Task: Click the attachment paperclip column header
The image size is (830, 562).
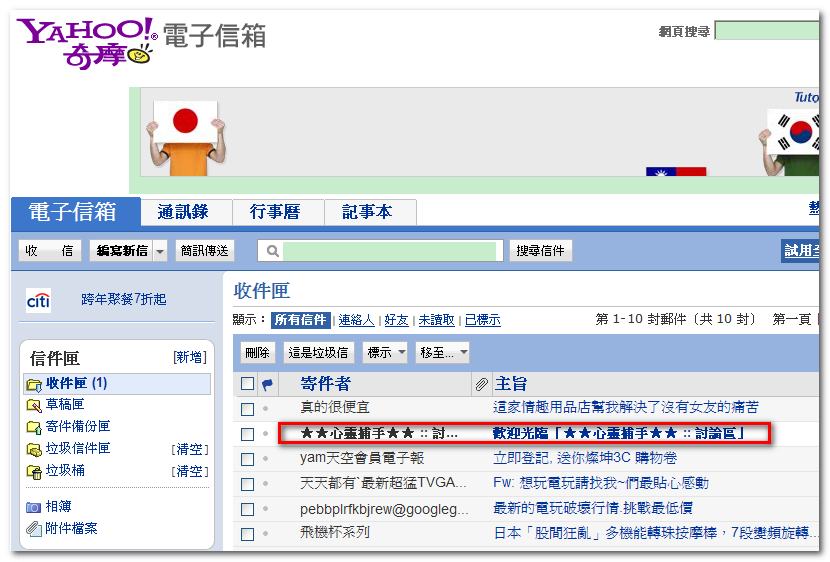Action: 481,384
